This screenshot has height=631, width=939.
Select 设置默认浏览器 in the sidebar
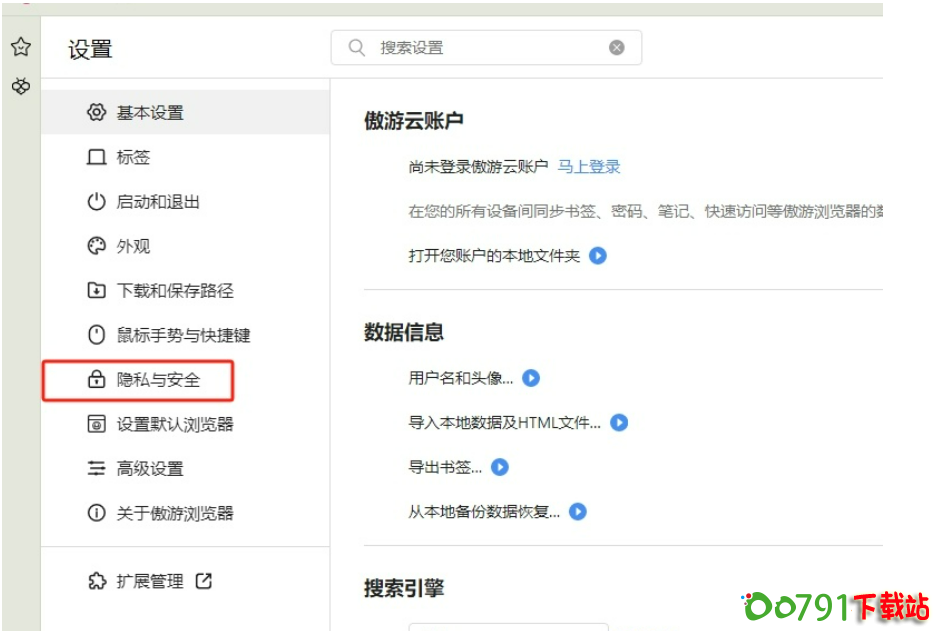click(x=186, y=424)
